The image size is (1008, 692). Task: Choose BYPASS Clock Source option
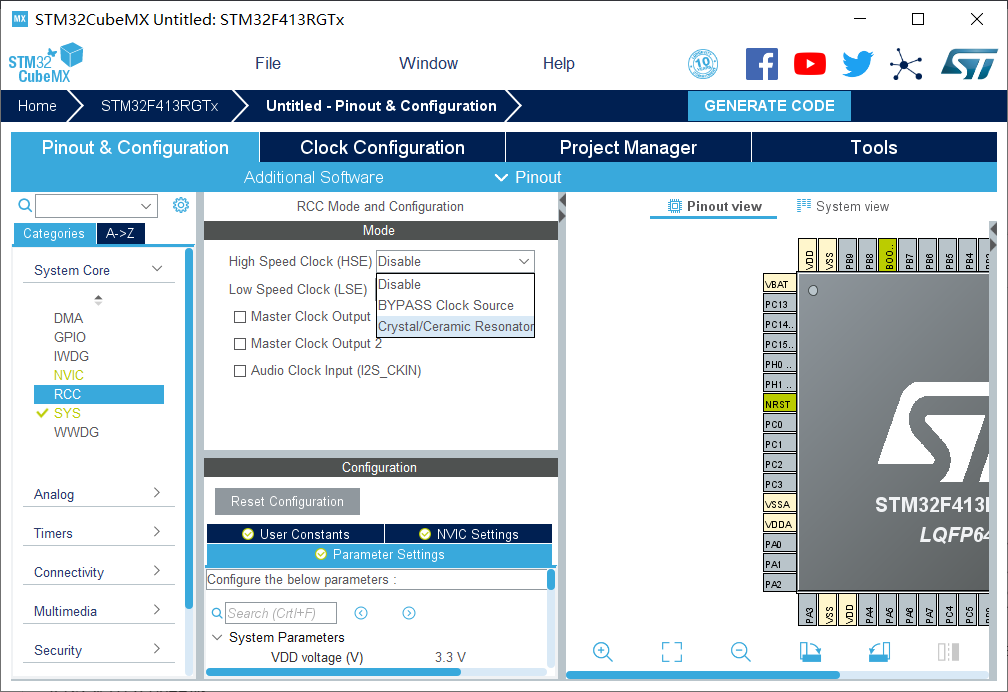click(456, 305)
